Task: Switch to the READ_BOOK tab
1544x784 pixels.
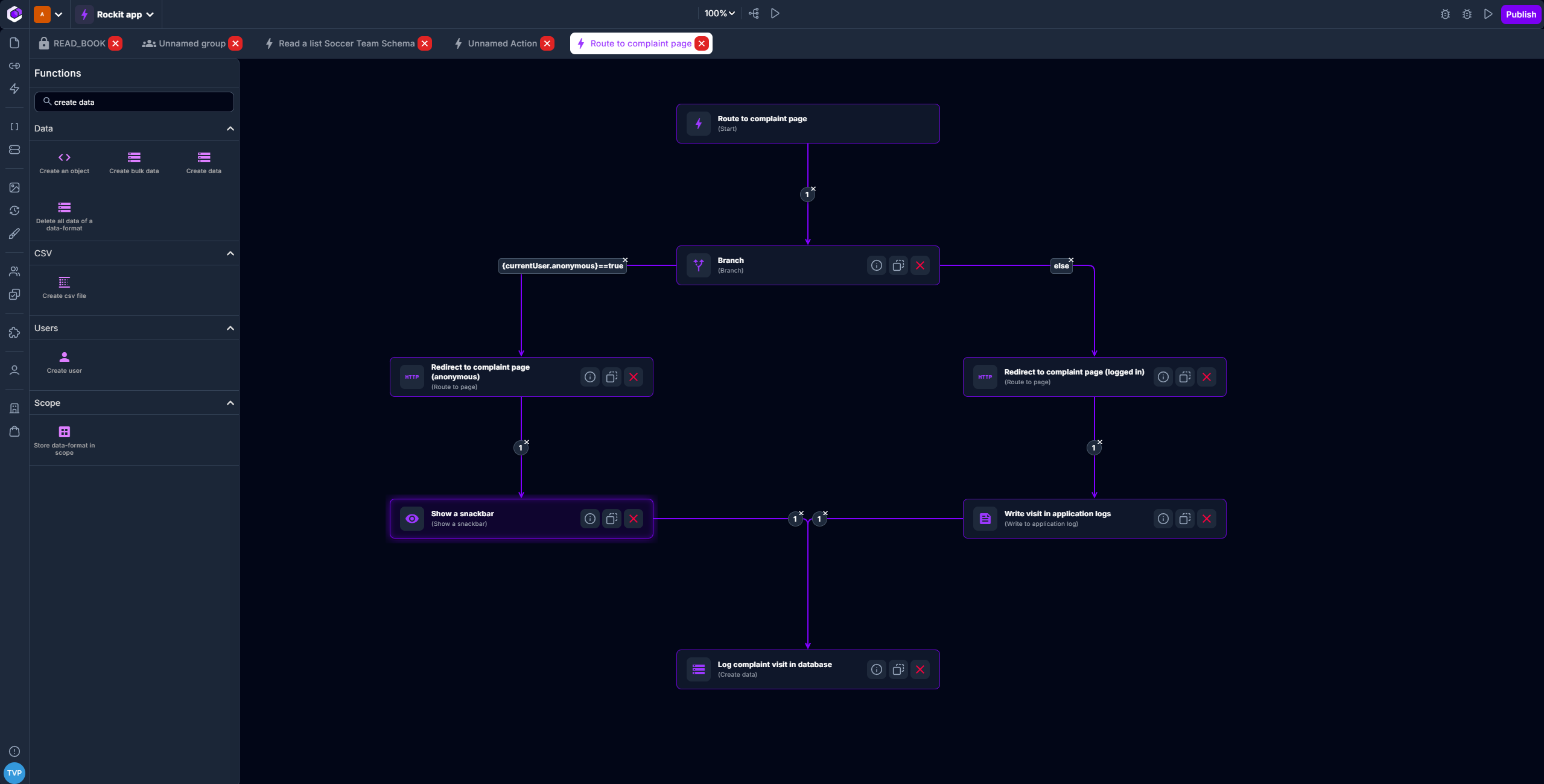Action: point(78,43)
